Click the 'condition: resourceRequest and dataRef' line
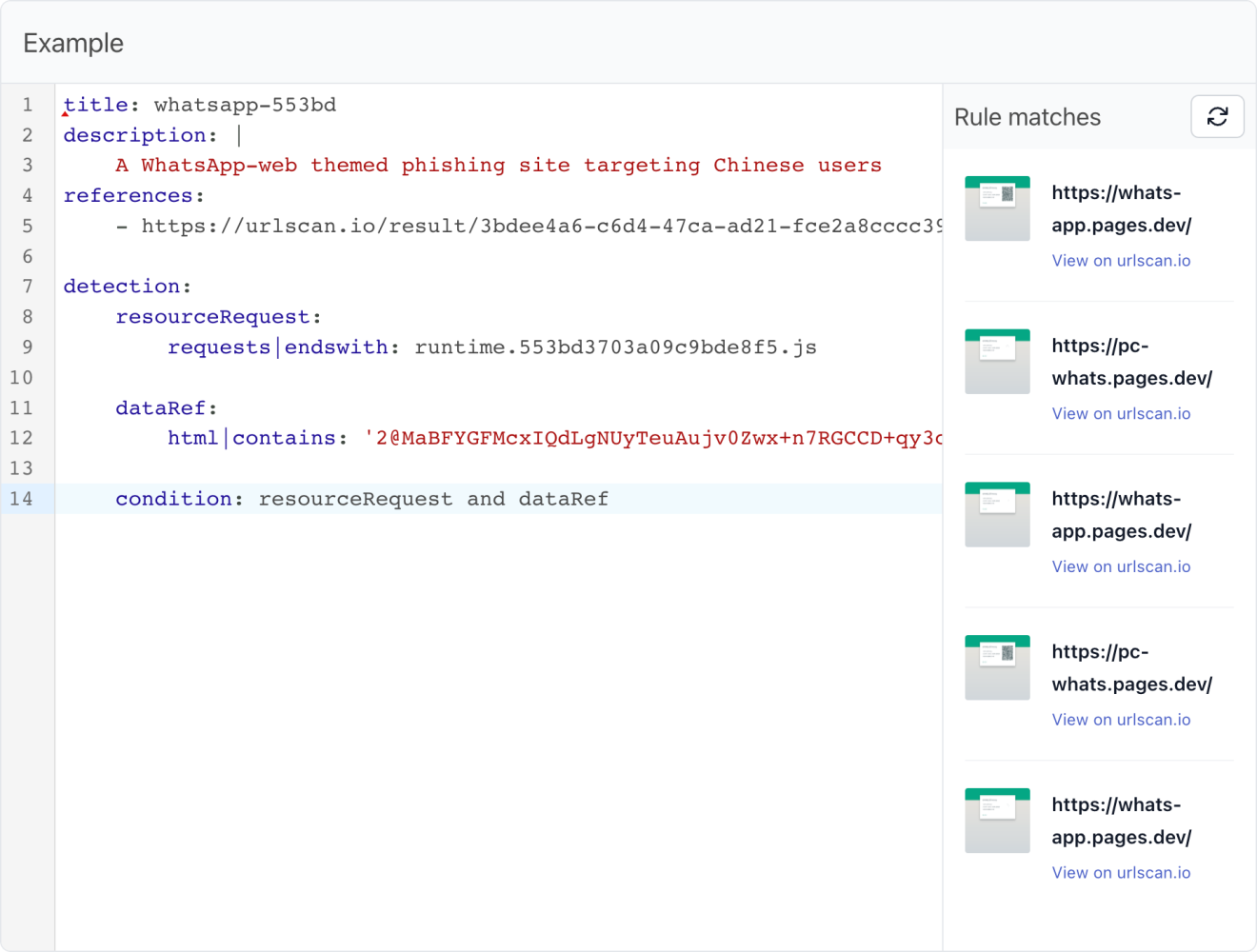 (x=362, y=499)
